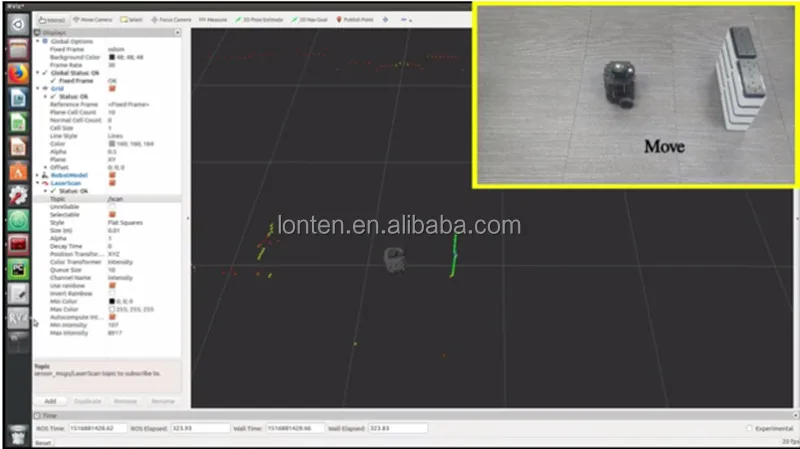Image resolution: width=800 pixels, height=449 pixels.
Task: Toggle the Selectable checkbox
Action: coord(112,215)
